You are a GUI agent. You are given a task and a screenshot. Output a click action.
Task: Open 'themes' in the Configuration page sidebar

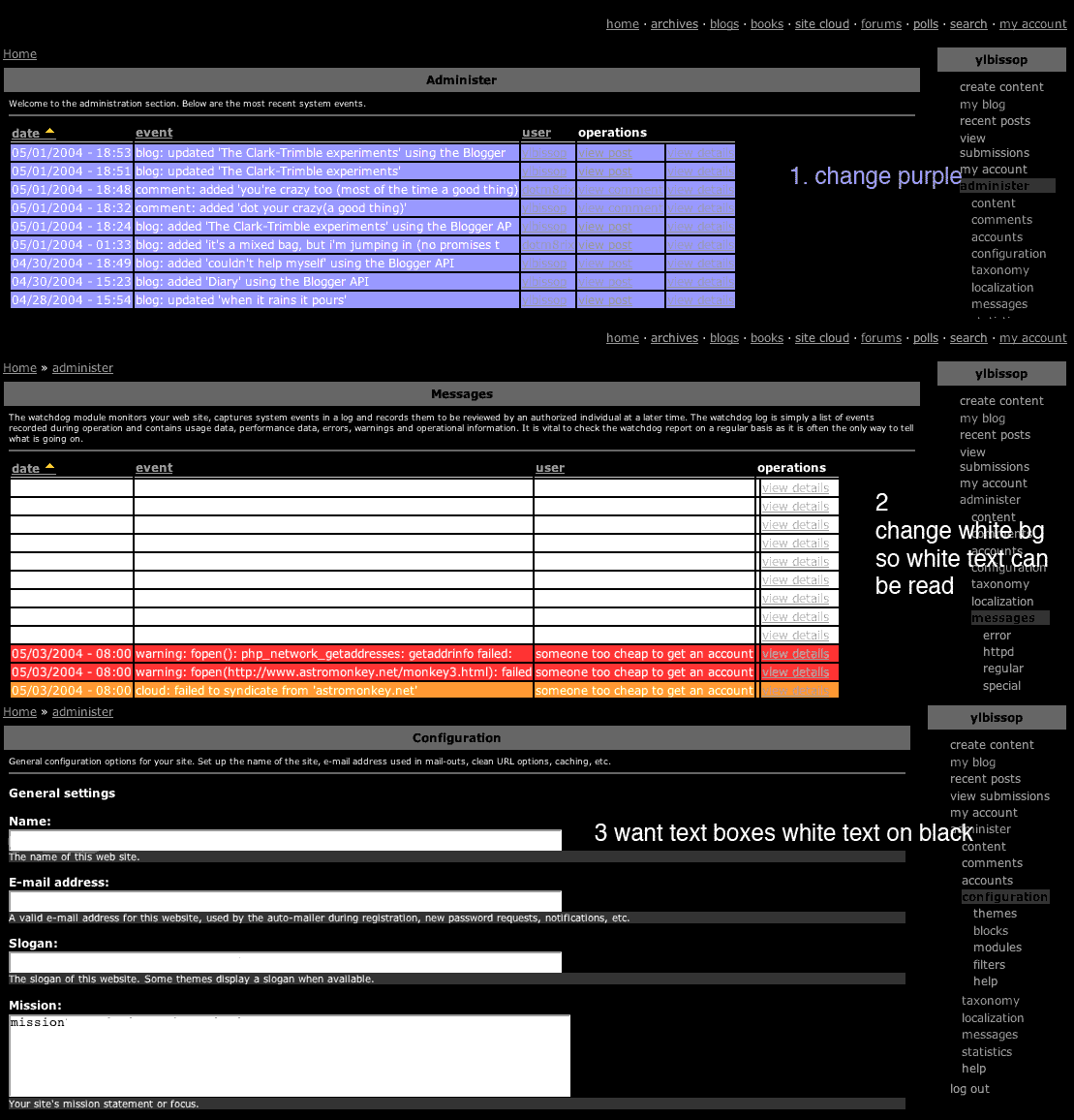pos(995,914)
